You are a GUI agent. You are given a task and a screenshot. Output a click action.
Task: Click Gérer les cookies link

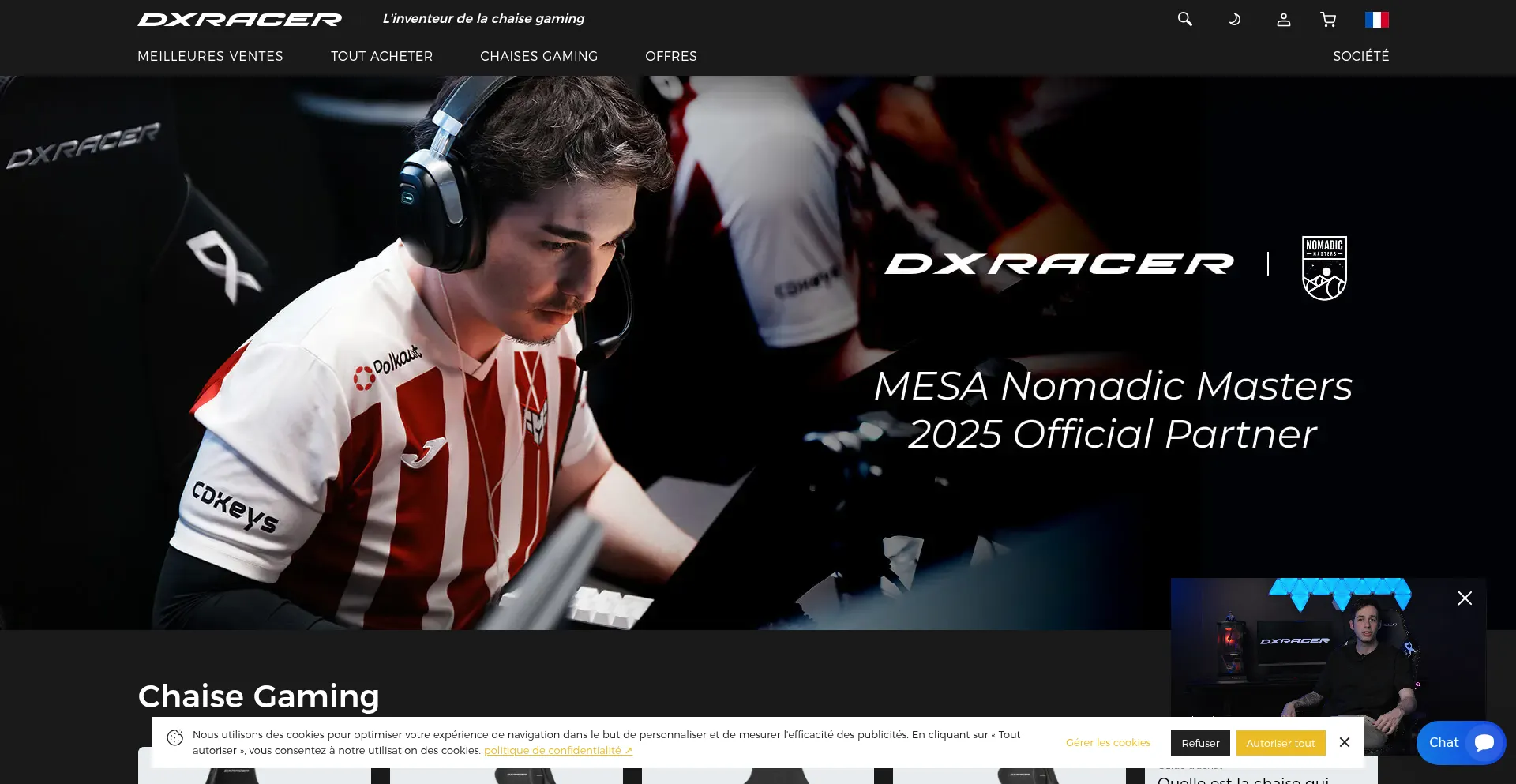click(x=1108, y=743)
